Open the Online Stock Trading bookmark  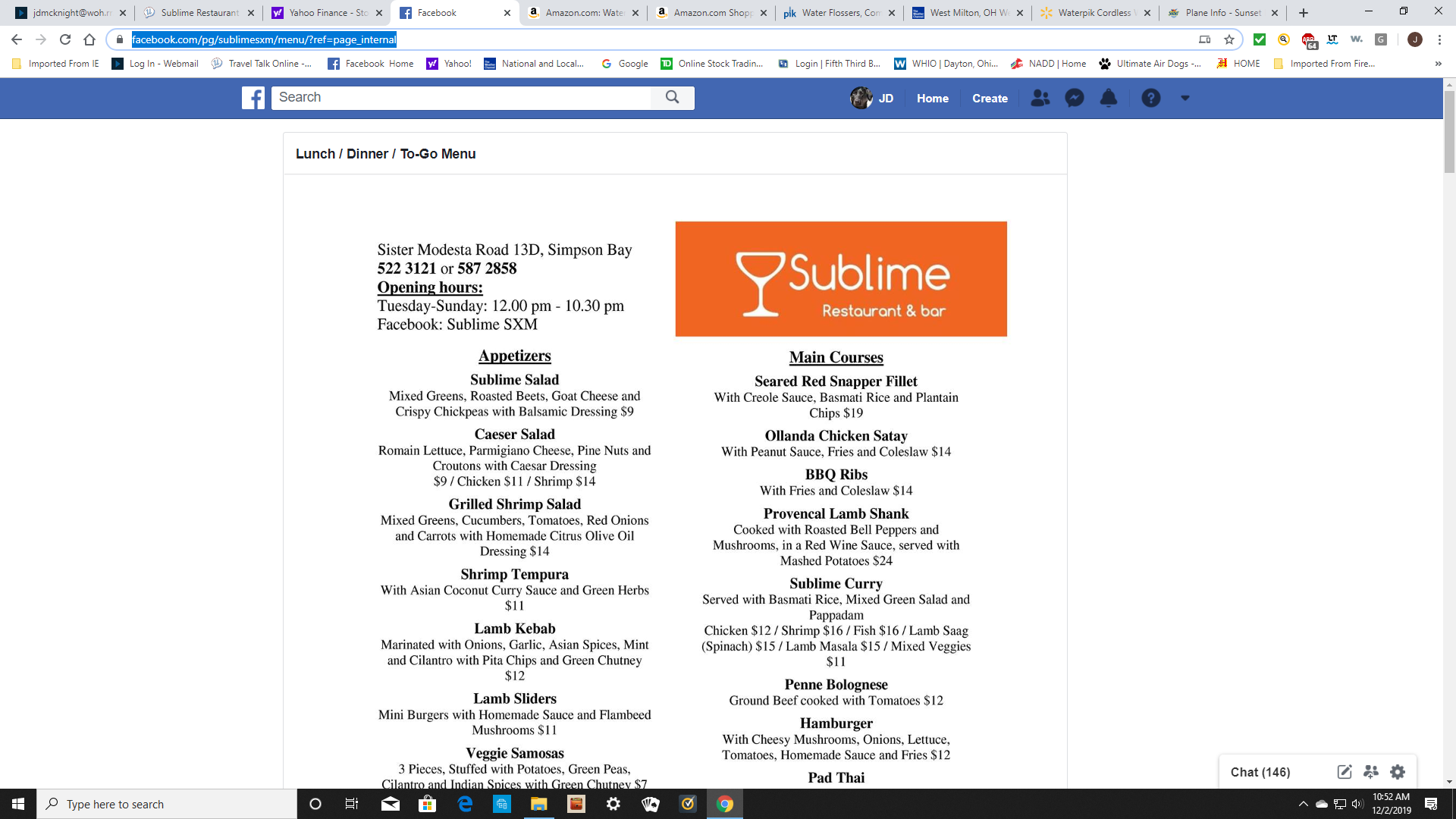coord(712,64)
